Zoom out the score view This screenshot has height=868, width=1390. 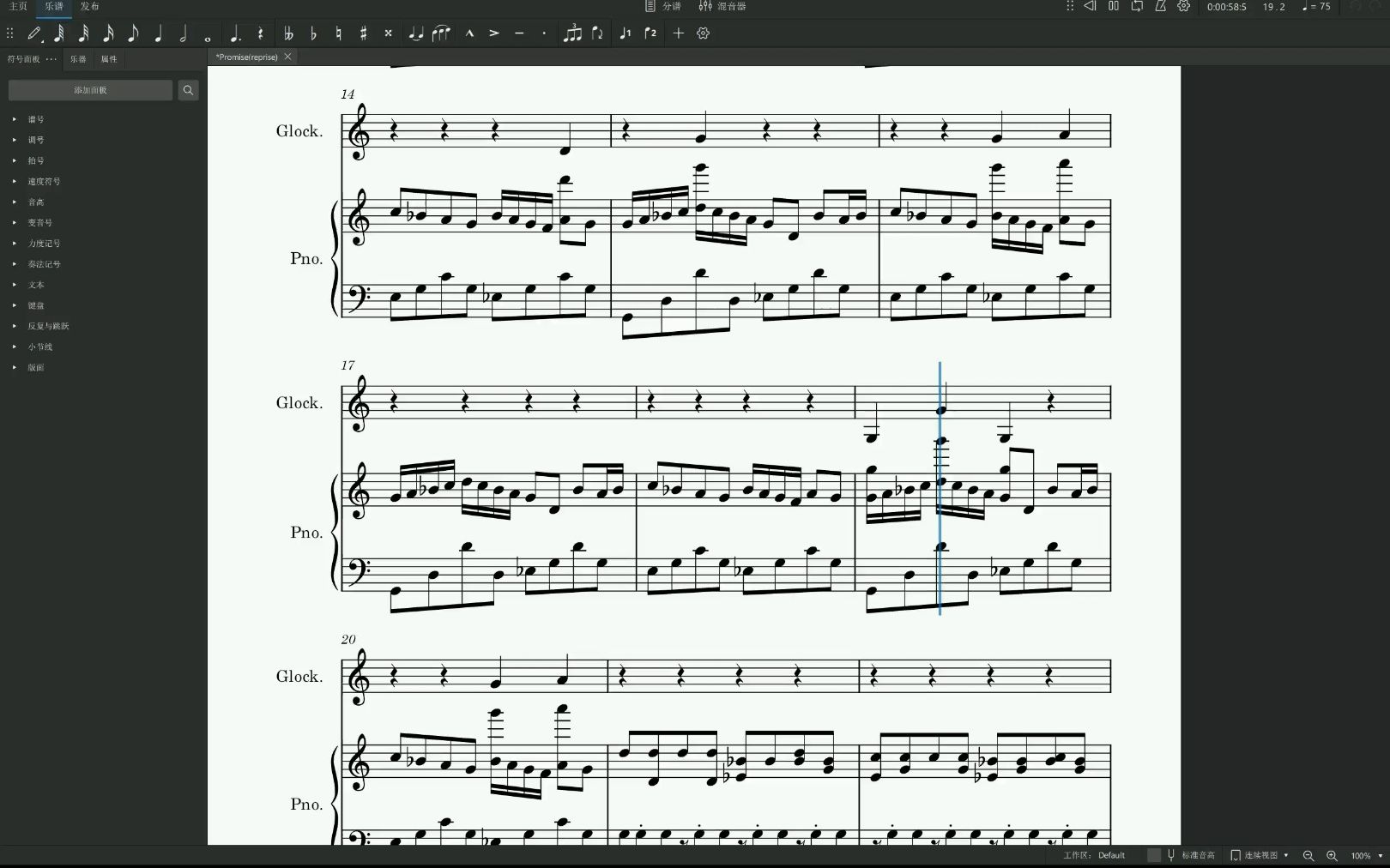(1308, 855)
